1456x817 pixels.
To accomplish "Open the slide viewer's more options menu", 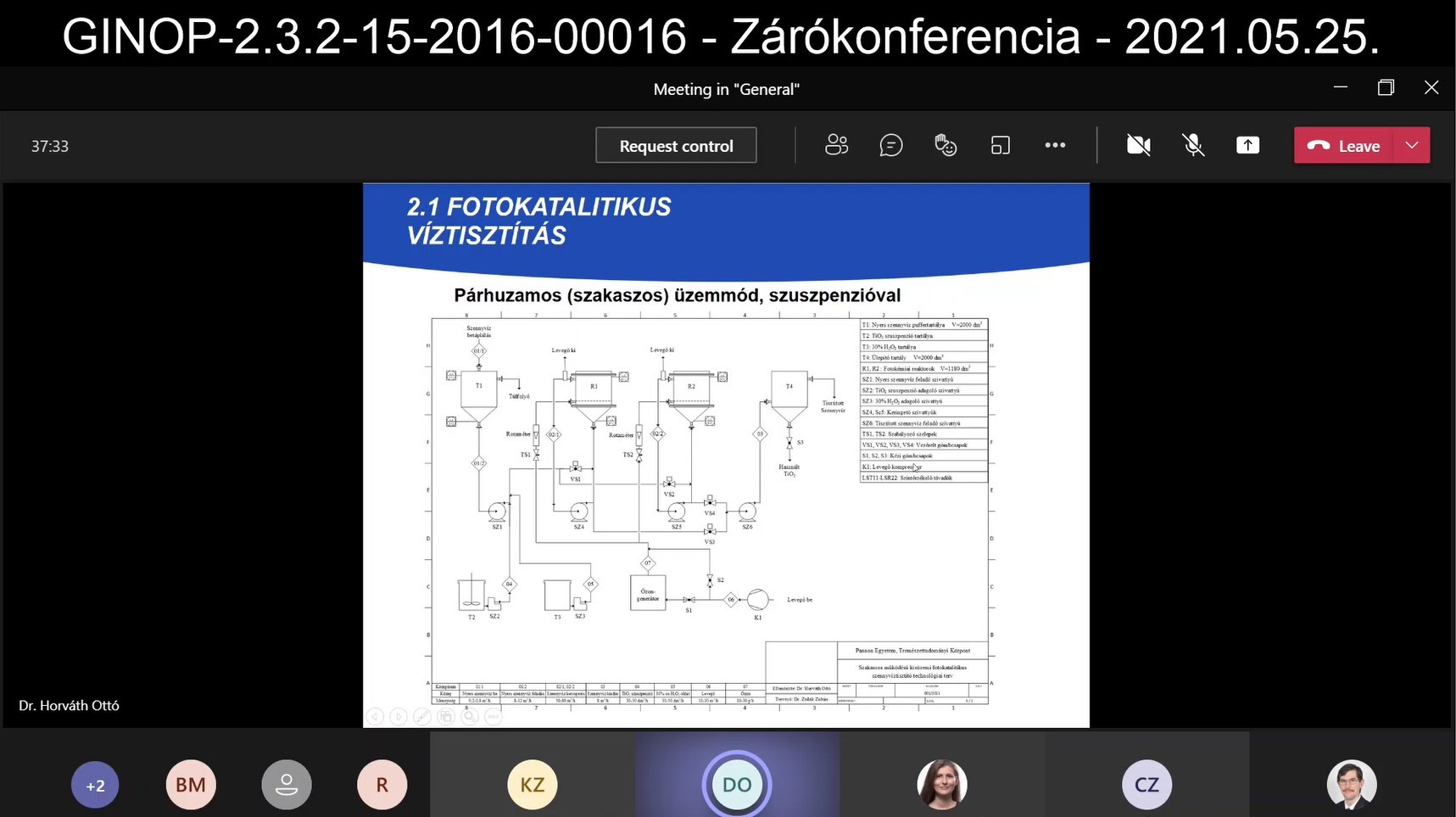I will pyautogui.click(x=494, y=717).
